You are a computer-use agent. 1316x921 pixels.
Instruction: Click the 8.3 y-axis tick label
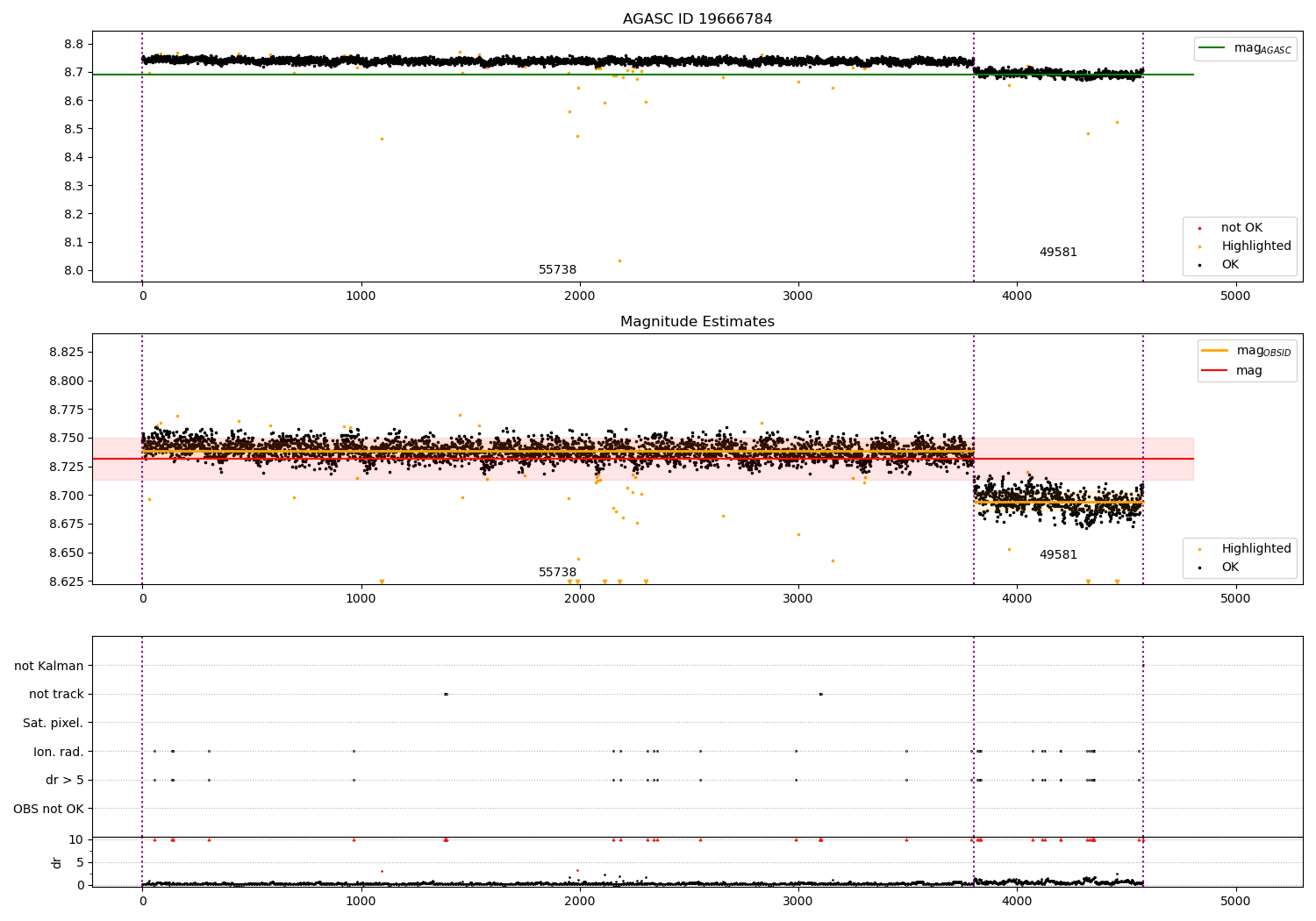tap(74, 186)
